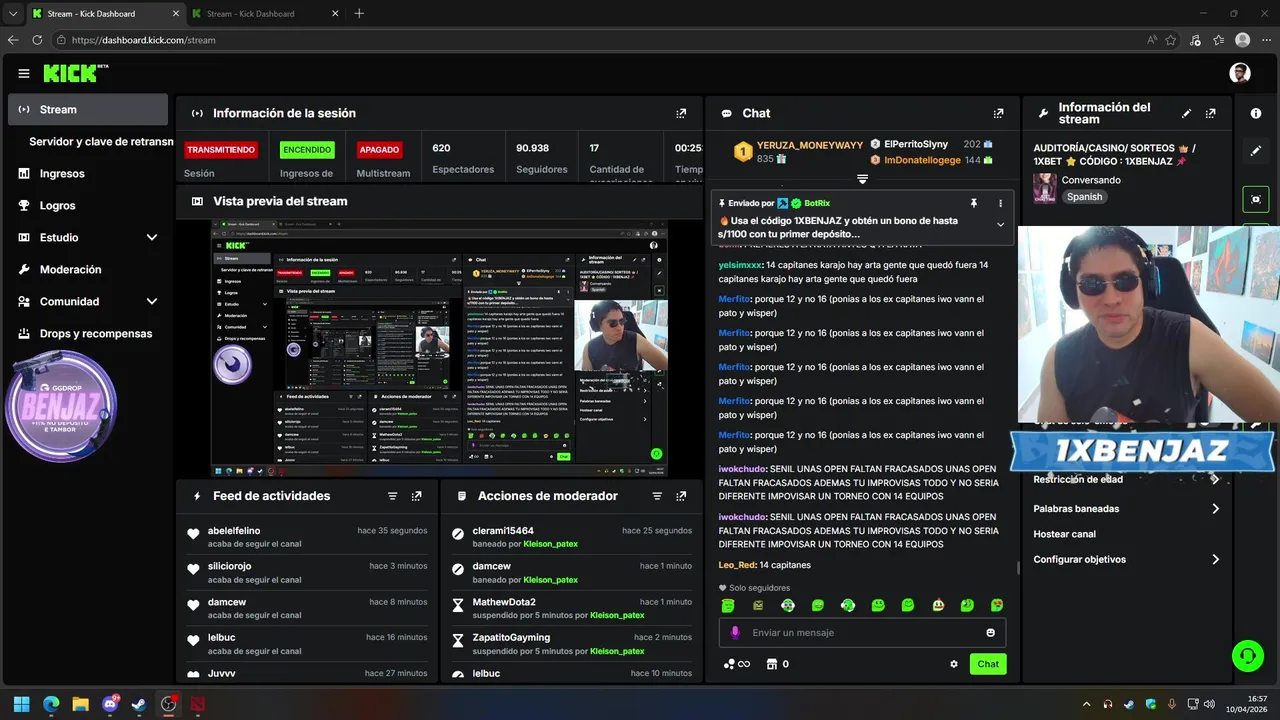Click the browser refresh button
The image size is (1280, 720).
(37, 40)
